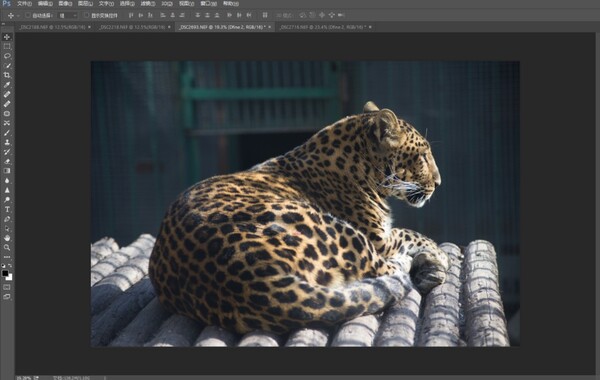Select the Pen tool

[x=7, y=219]
